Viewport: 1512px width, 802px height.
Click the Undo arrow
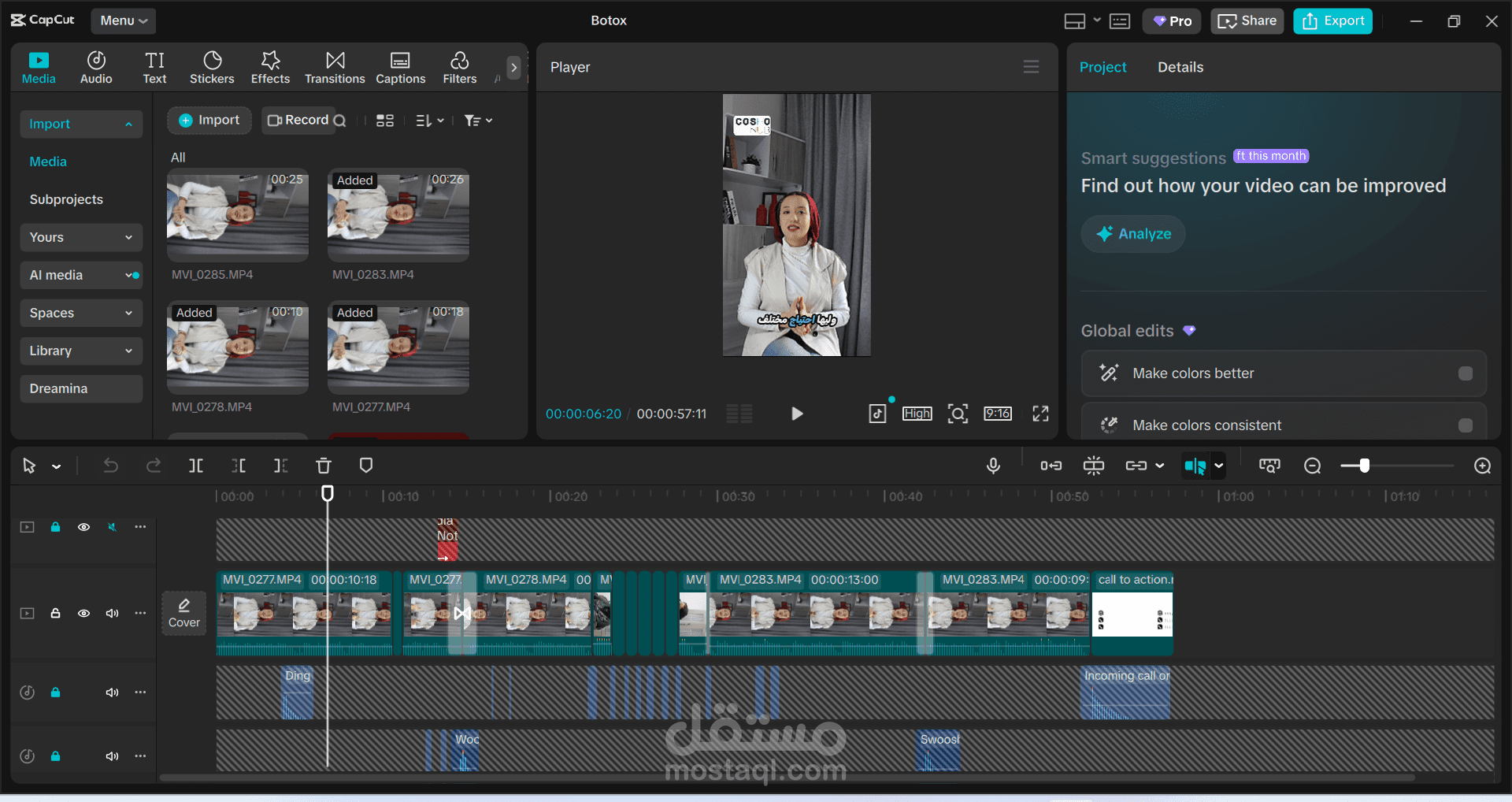(x=110, y=466)
